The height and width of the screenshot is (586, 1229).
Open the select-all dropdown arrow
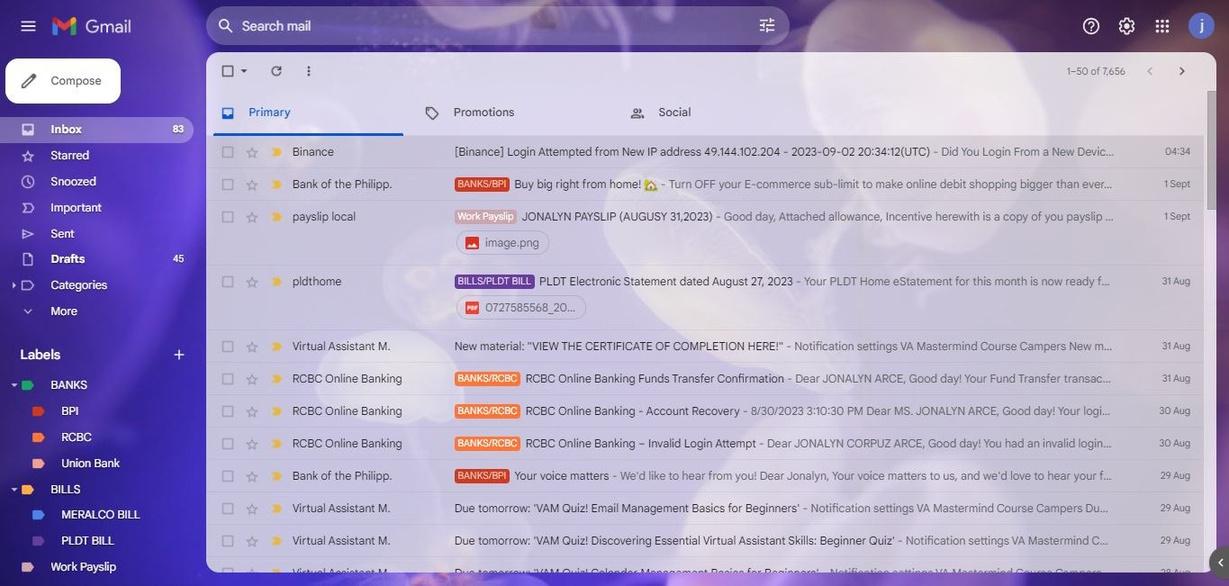(244, 71)
